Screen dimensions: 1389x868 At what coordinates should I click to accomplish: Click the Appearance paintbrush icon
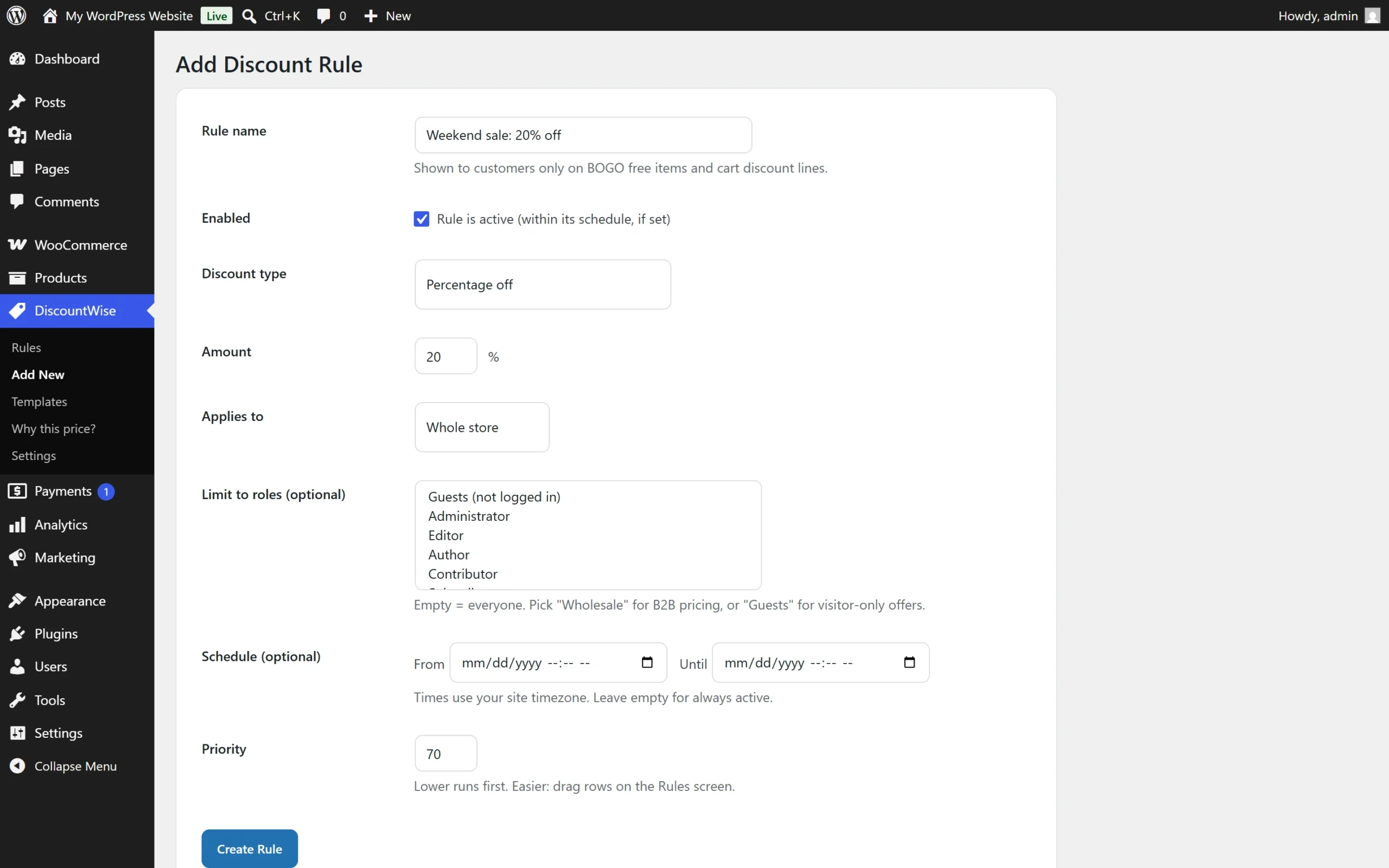click(x=17, y=601)
